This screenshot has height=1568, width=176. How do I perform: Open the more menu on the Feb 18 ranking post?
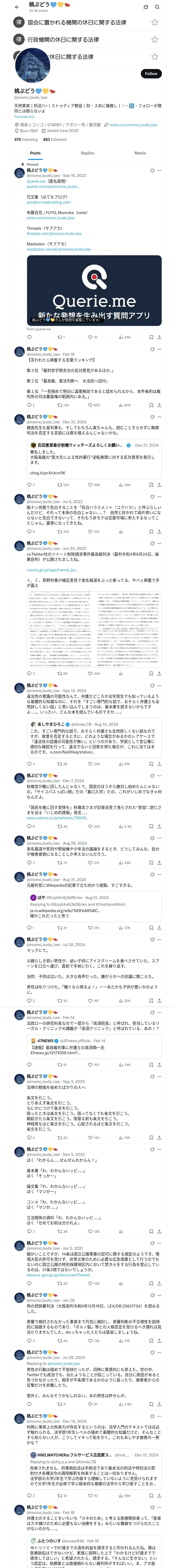point(159,349)
